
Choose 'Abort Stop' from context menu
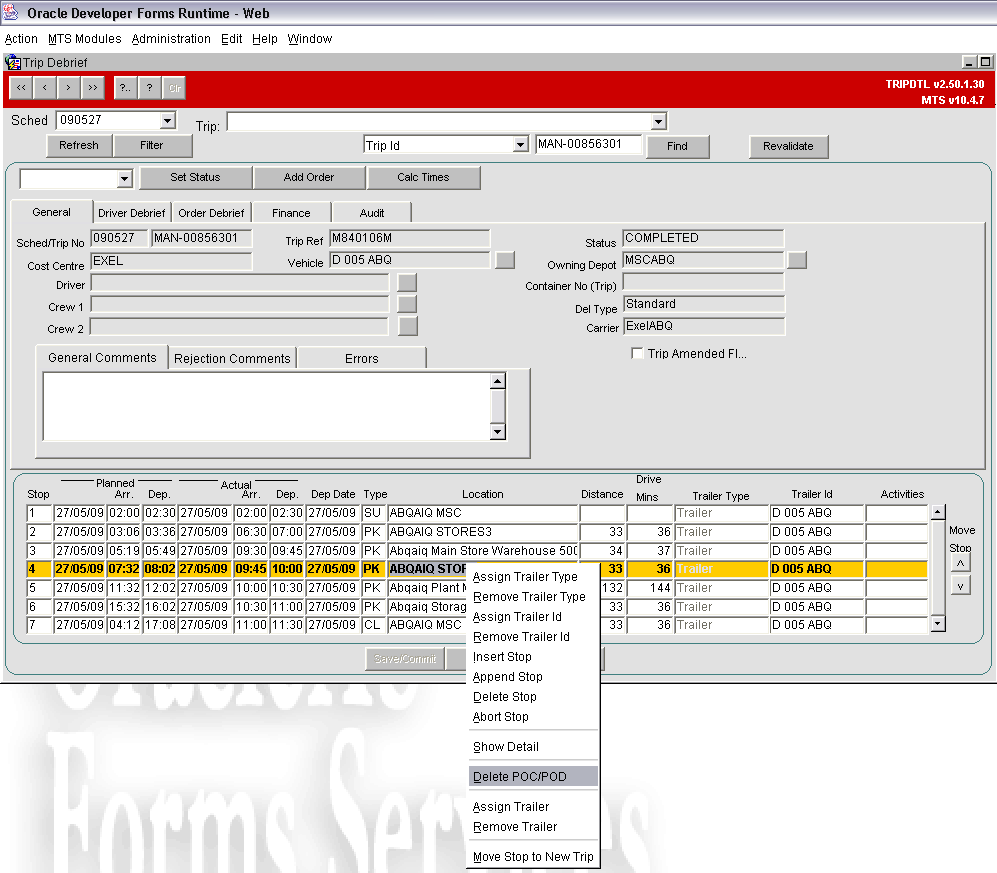tap(533, 717)
